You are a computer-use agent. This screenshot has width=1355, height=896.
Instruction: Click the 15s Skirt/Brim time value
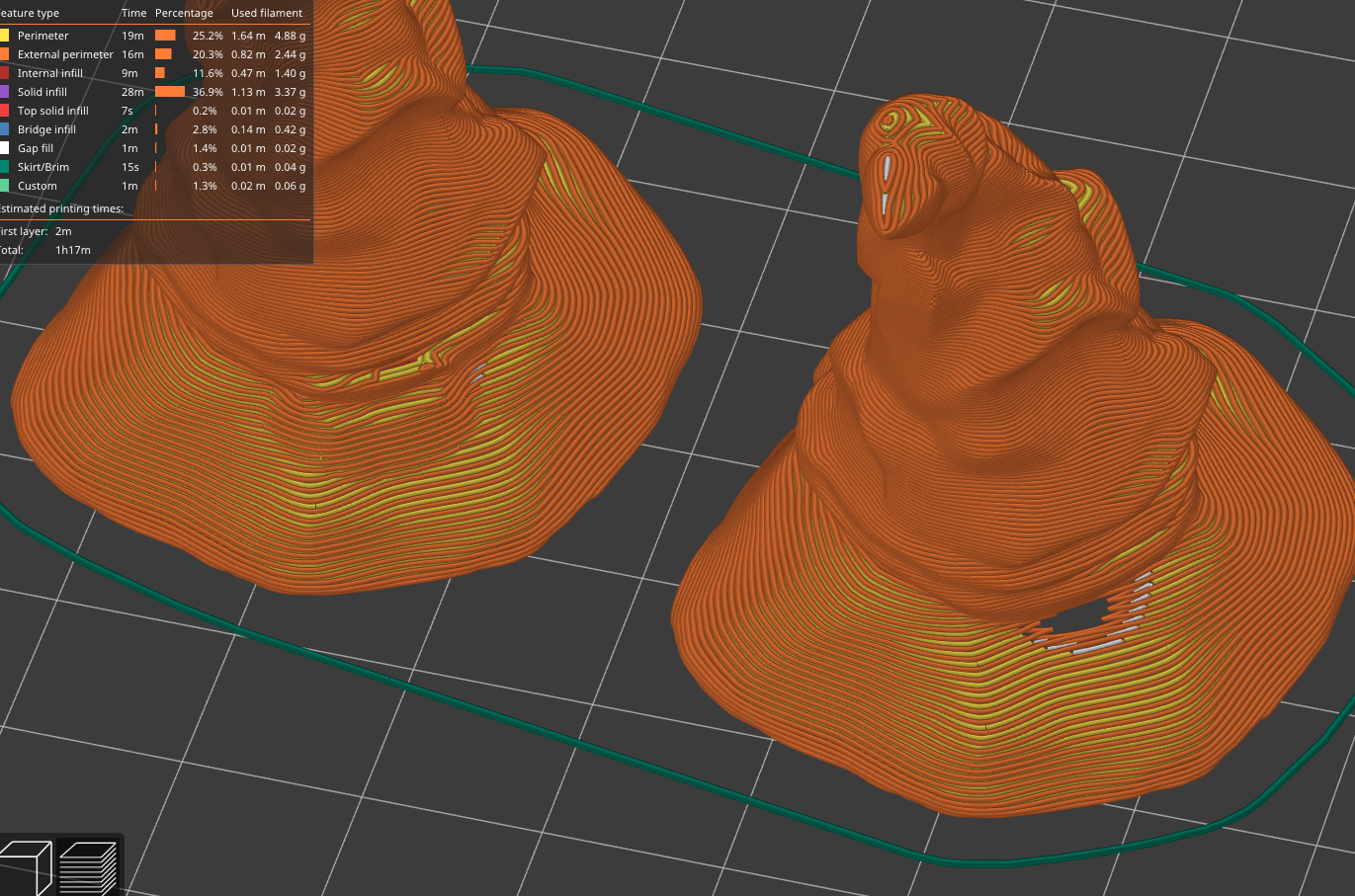pos(130,167)
